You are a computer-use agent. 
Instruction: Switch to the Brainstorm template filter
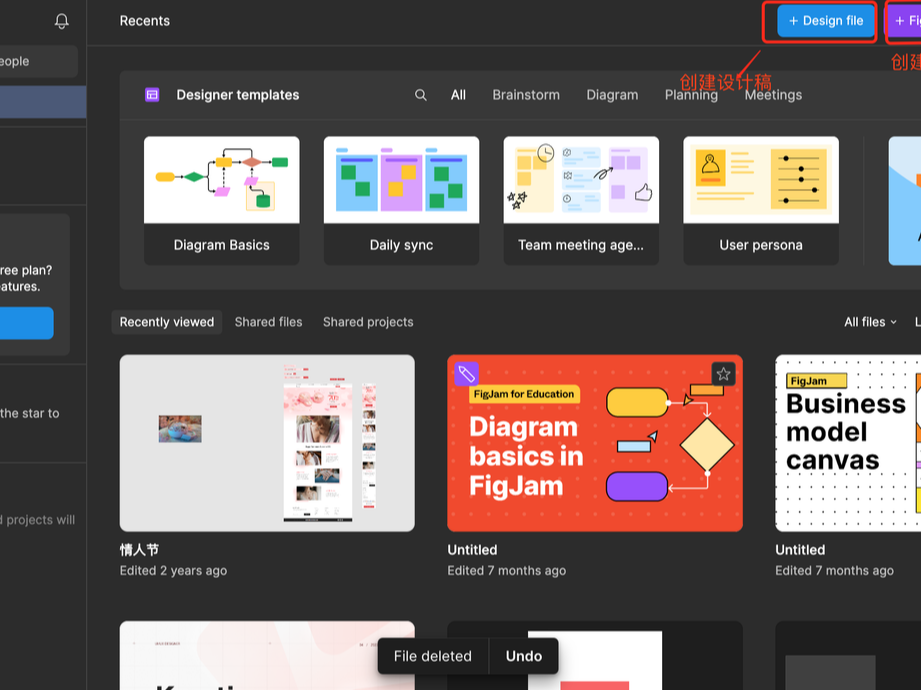(526, 94)
